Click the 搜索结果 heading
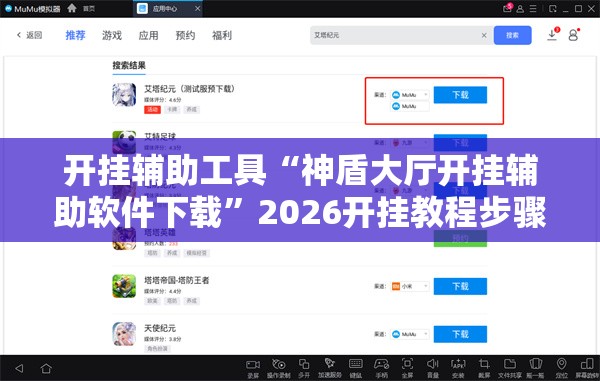Screen dimensions: 600x381 click(129, 65)
